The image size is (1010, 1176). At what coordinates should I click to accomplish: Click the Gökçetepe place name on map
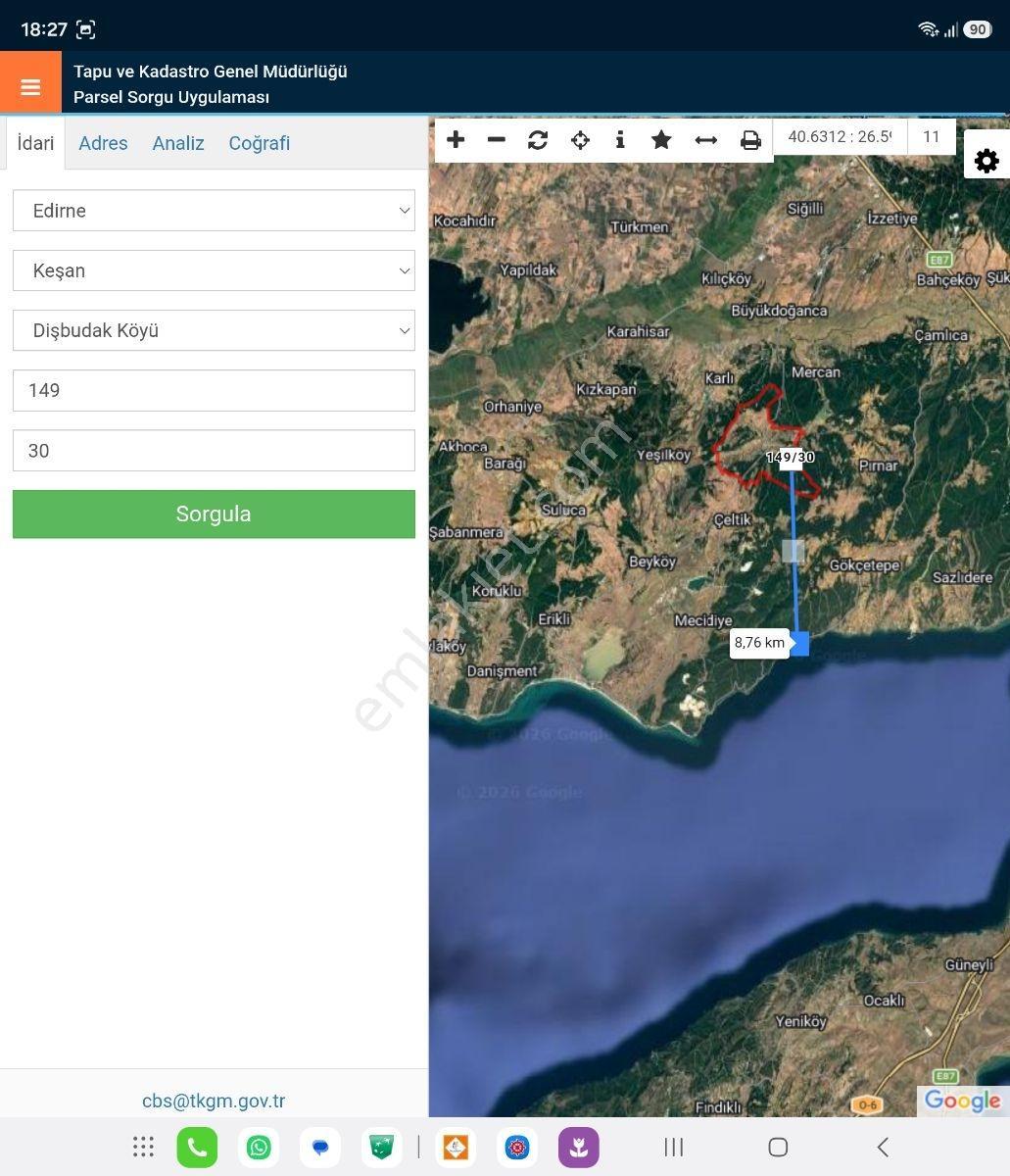[865, 566]
